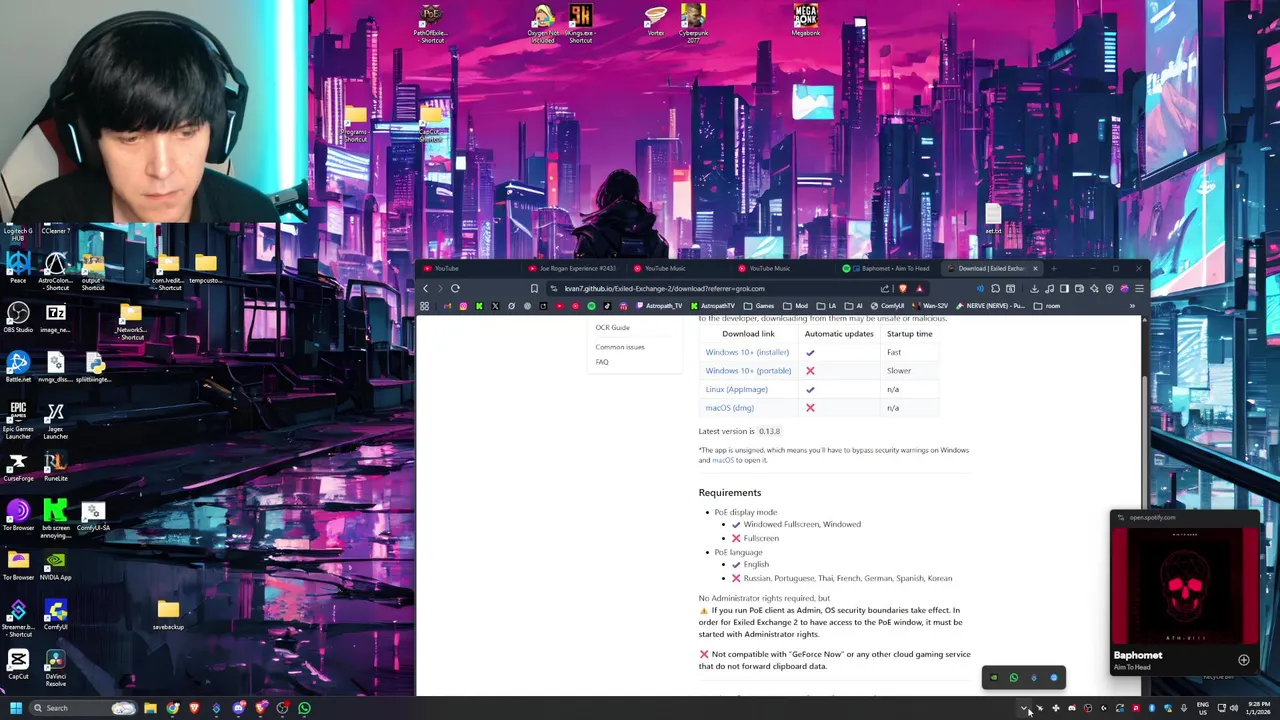This screenshot has width=1280, height=720.
Task: Open a new browser tab with plus button
Action: coord(1053,268)
